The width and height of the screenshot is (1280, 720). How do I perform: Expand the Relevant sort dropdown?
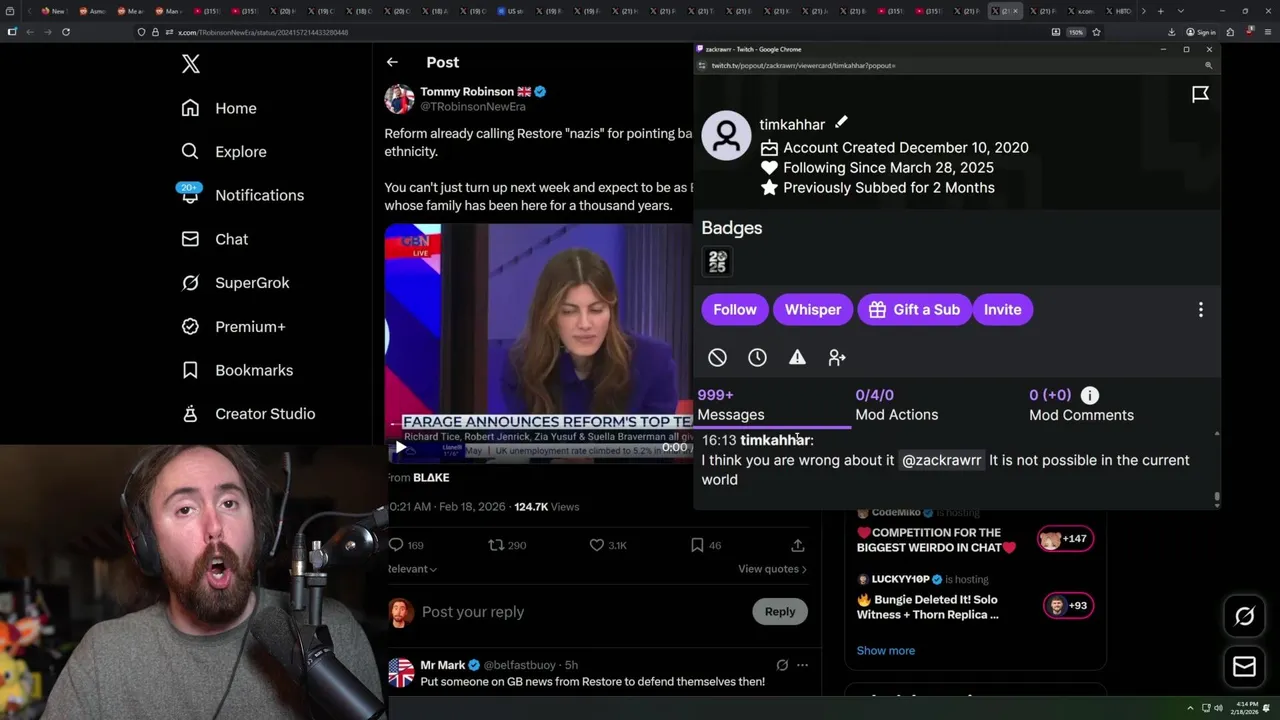(x=412, y=569)
